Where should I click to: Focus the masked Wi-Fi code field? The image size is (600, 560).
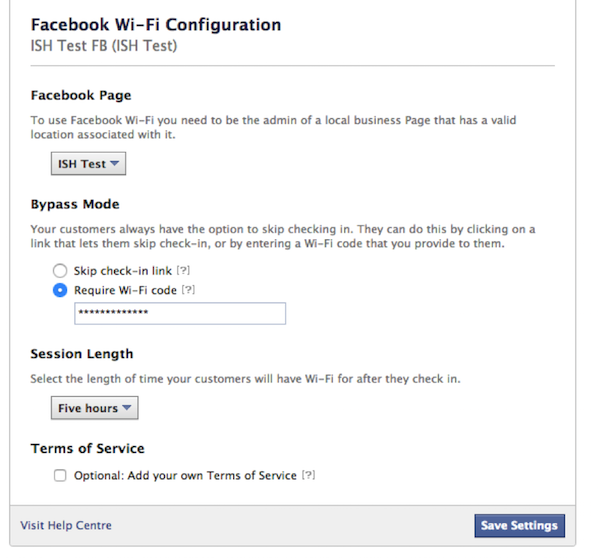pos(180,314)
